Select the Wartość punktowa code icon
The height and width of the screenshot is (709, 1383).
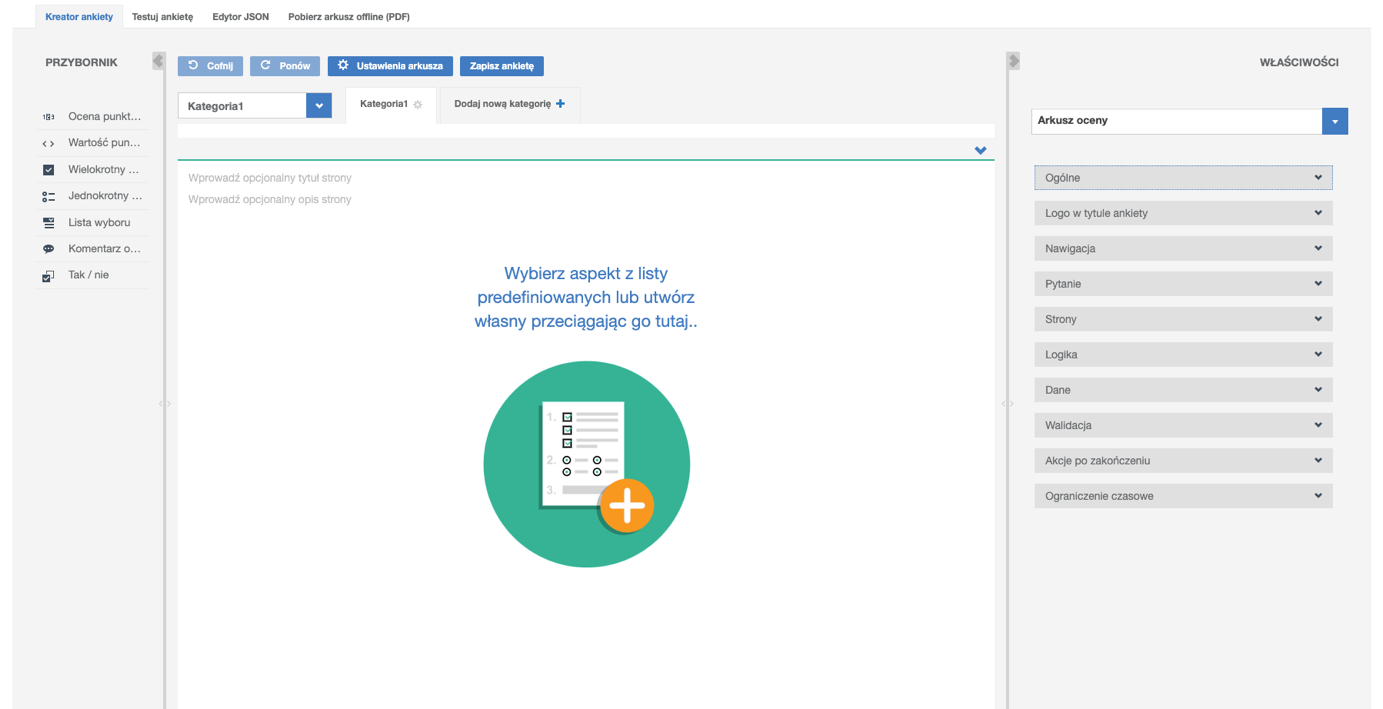point(48,143)
